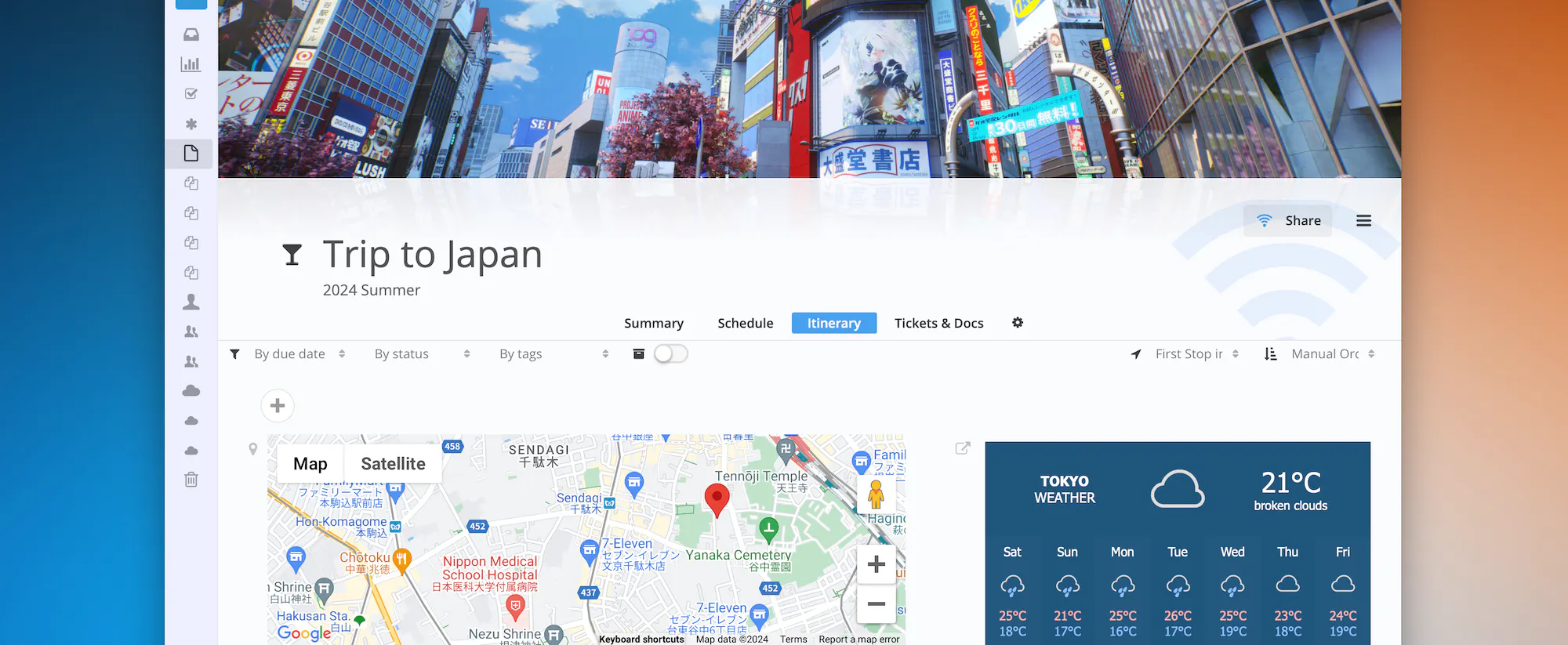Click the settings gear beside Tickets & Docs

click(x=1018, y=323)
